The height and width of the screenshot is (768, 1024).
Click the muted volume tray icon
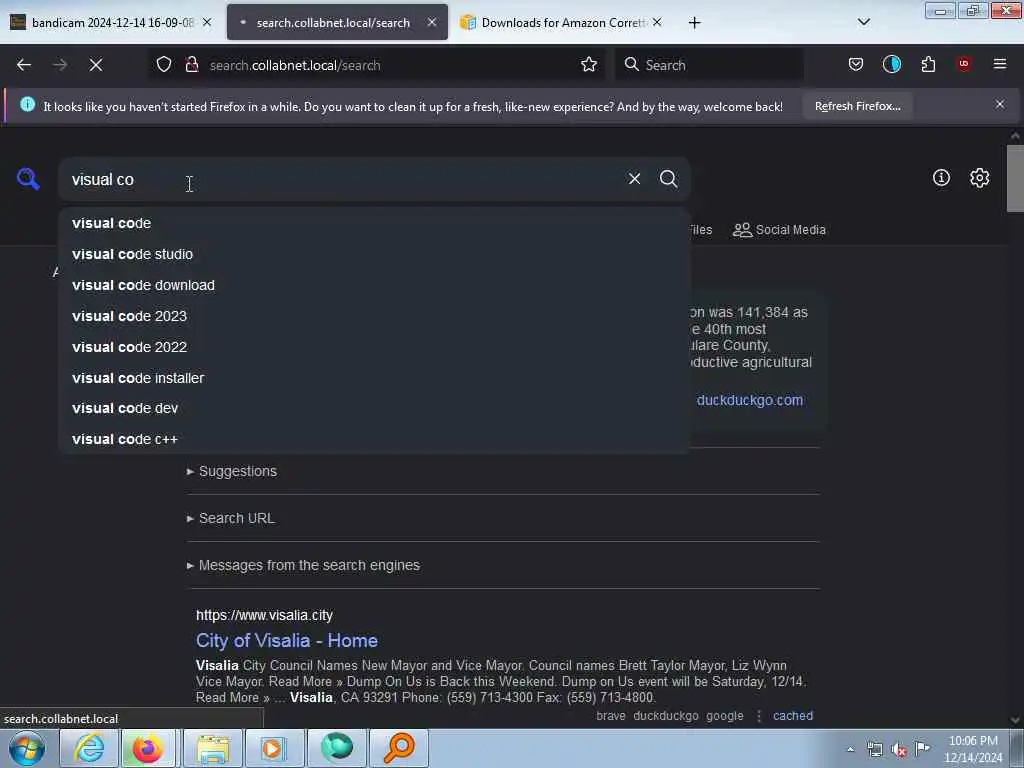pyautogui.click(x=899, y=749)
